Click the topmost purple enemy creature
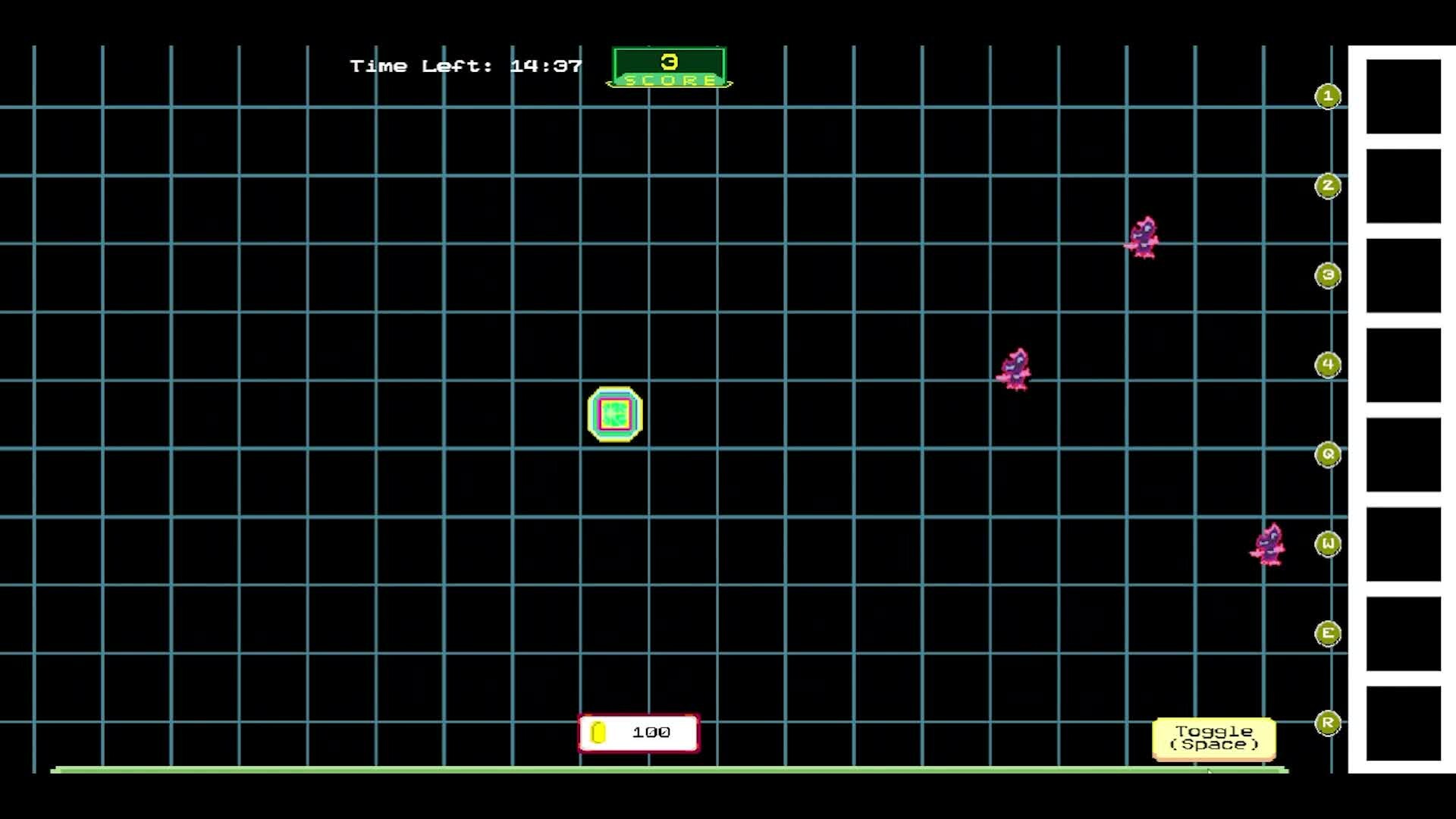Screen dimensions: 1456x819 pyautogui.click(x=1143, y=238)
